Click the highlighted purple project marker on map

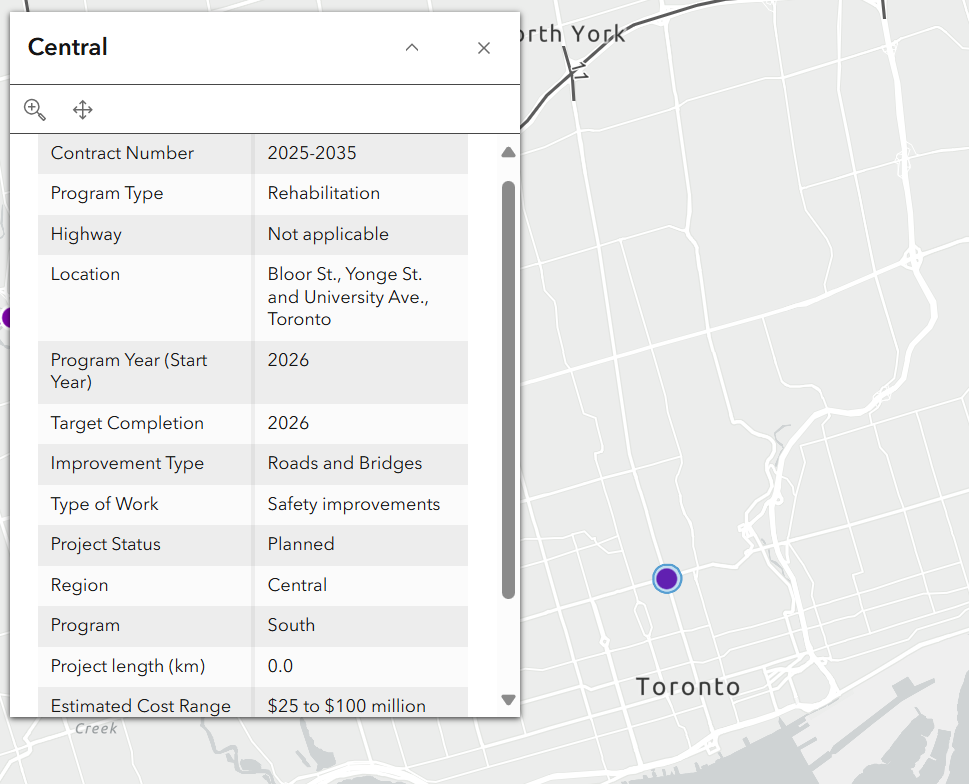[x=667, y=578]
